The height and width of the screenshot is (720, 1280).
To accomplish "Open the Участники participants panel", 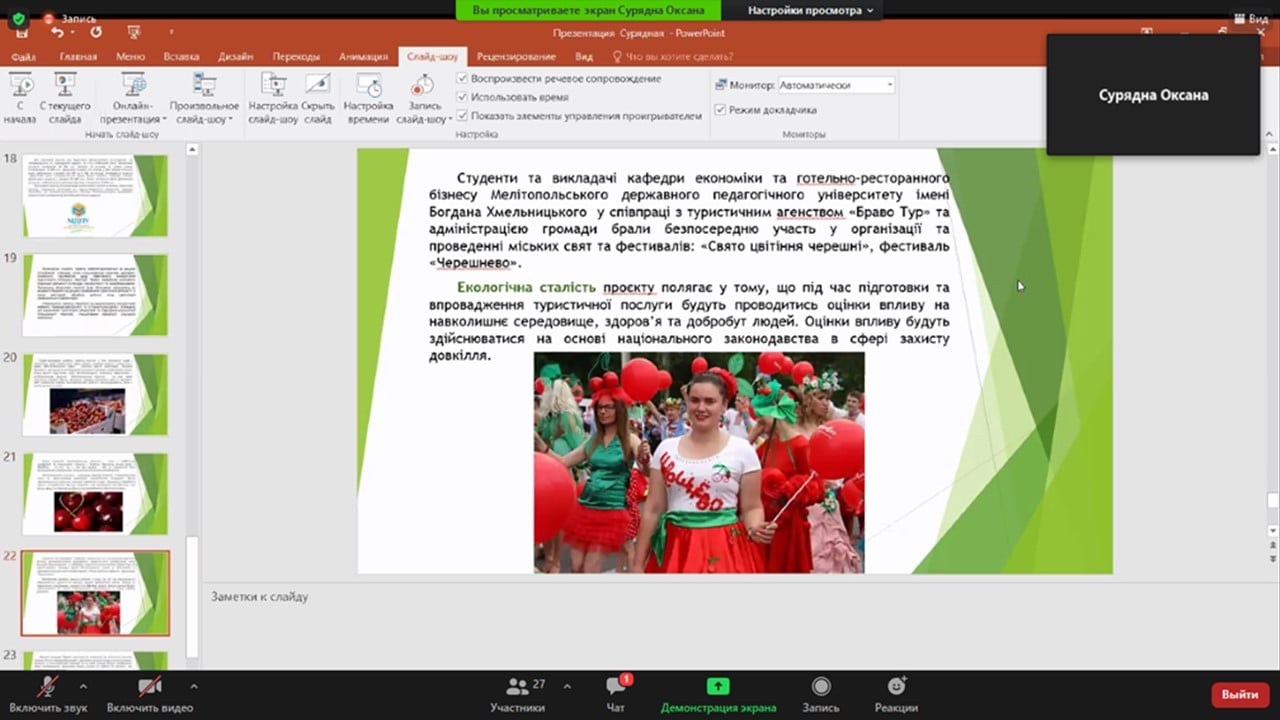I will [517, 687].
